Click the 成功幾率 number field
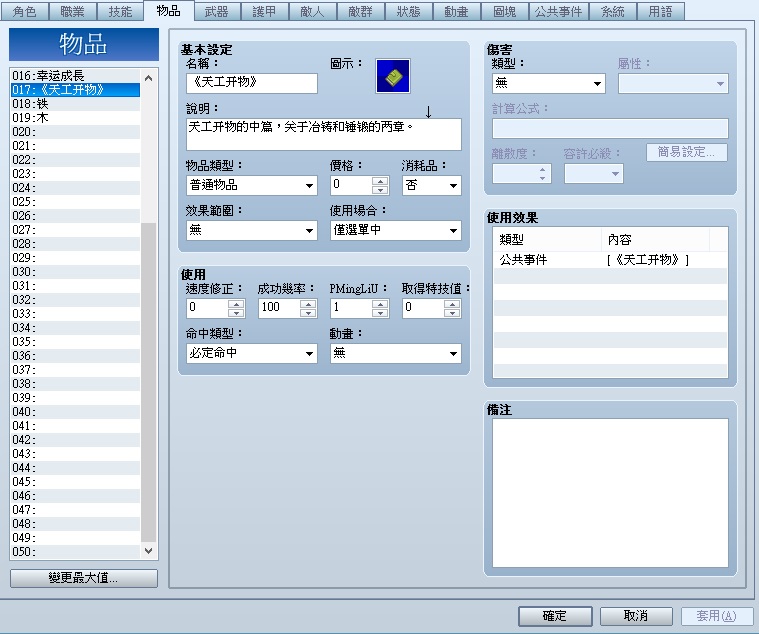This screenshot has width=759, height=634. tap(279, 308)
